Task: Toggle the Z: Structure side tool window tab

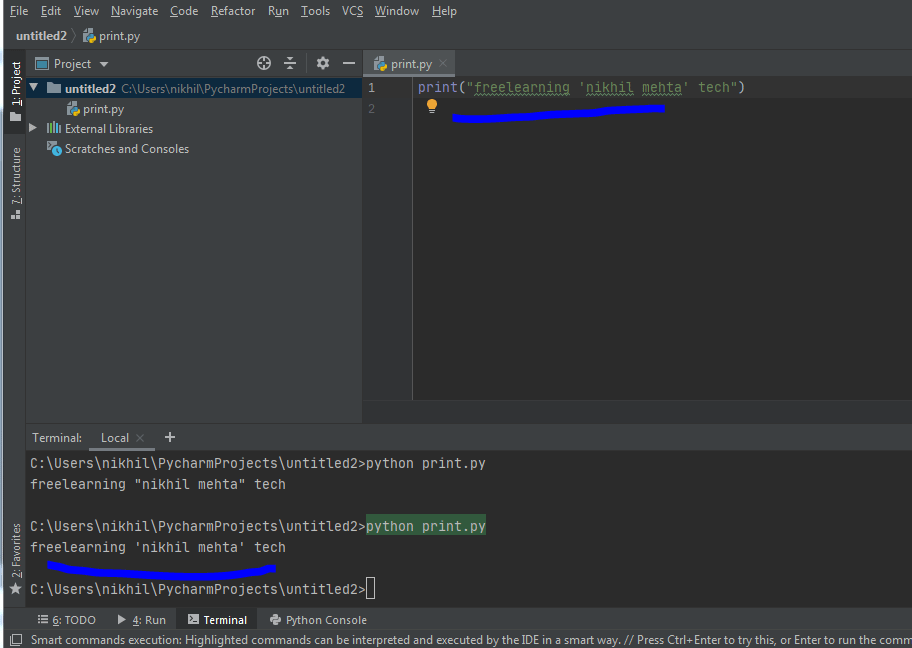Action: coord(16,183)
